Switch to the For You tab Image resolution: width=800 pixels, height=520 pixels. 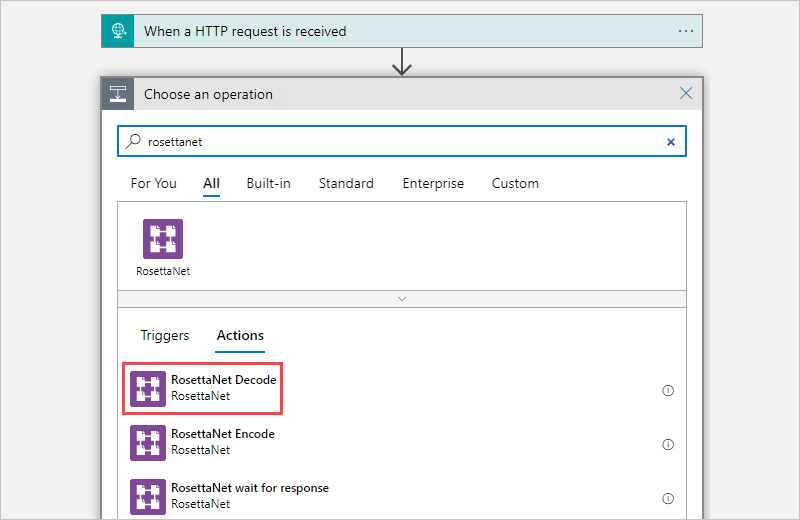click(153, 183)
